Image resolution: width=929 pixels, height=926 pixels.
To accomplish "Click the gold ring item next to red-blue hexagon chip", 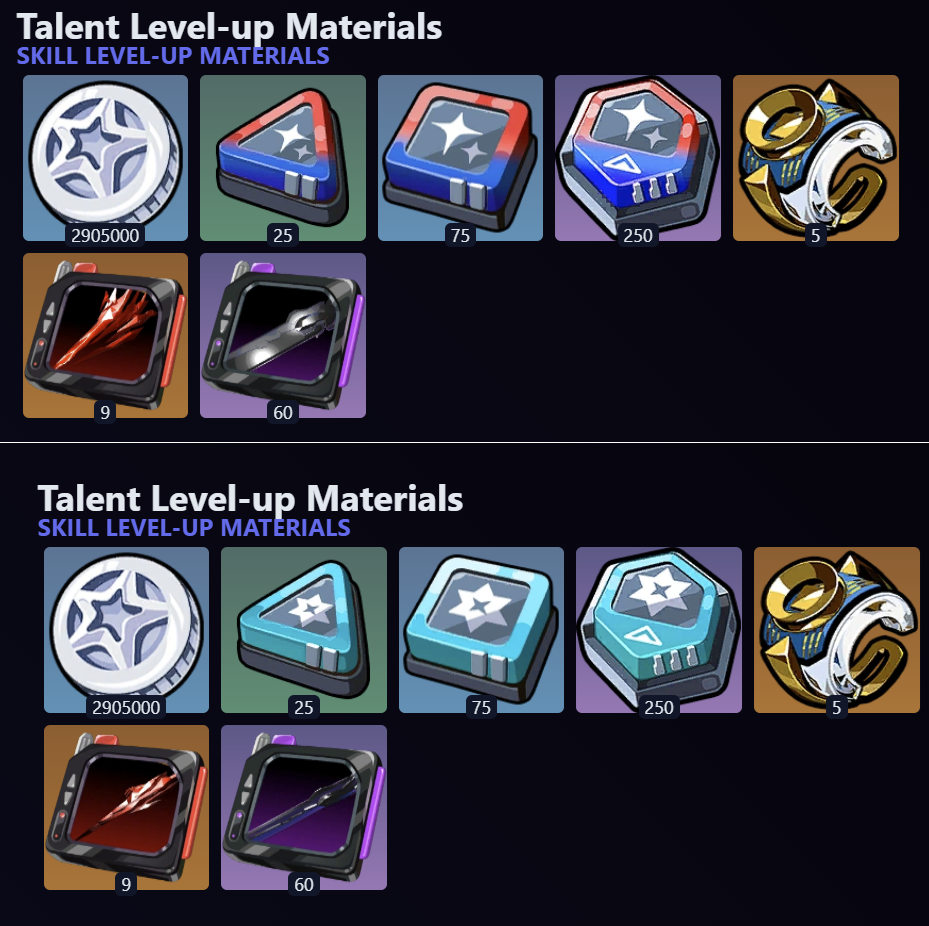I will click(815, 158).
